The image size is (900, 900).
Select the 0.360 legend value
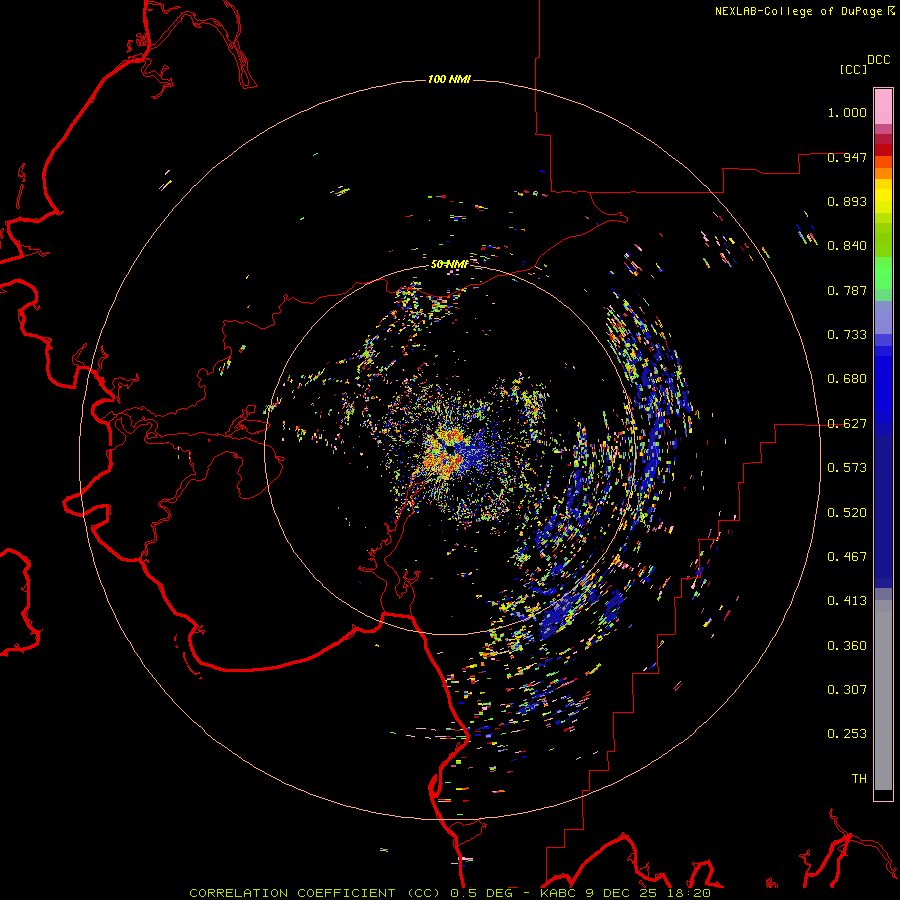click(847, 646)
